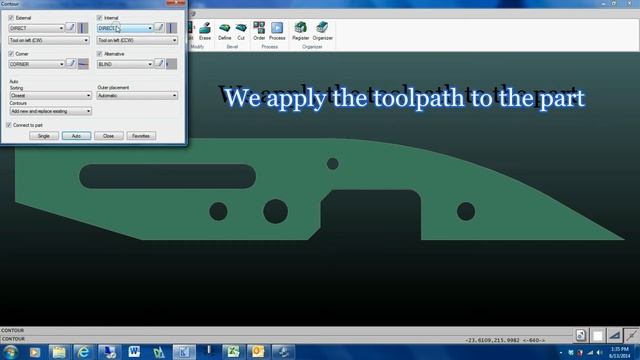
Task: Edit the Alternative setting with pencil icon
Action: 160,63
